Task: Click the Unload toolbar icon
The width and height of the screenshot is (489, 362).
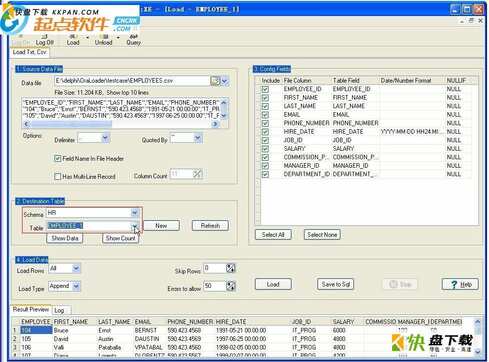Action: (103, 39)
